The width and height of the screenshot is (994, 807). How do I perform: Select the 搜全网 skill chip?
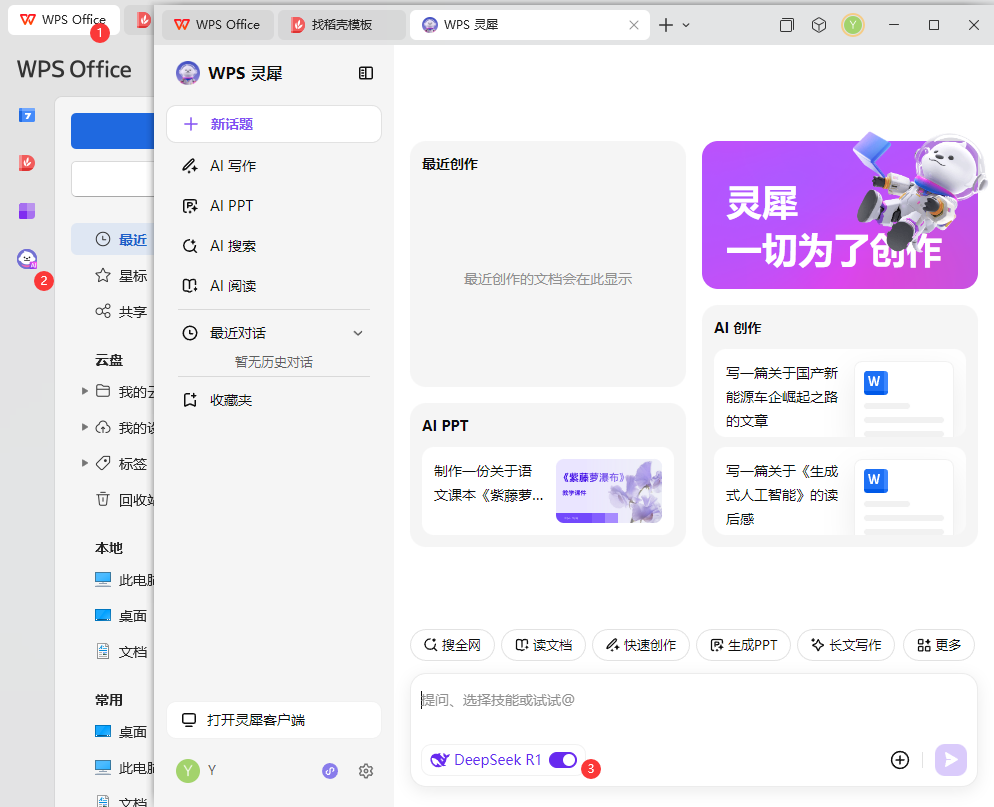coord(452,645)
